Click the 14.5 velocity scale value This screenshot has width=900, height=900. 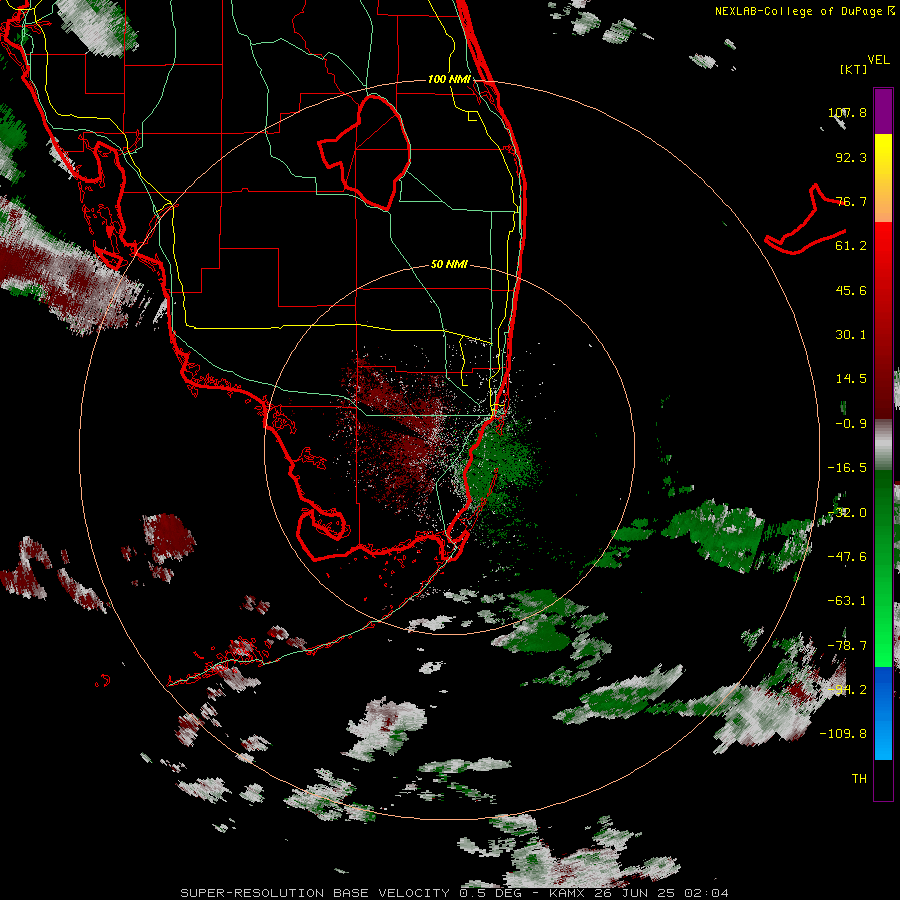pyautogui.click(x=851, y=379)
